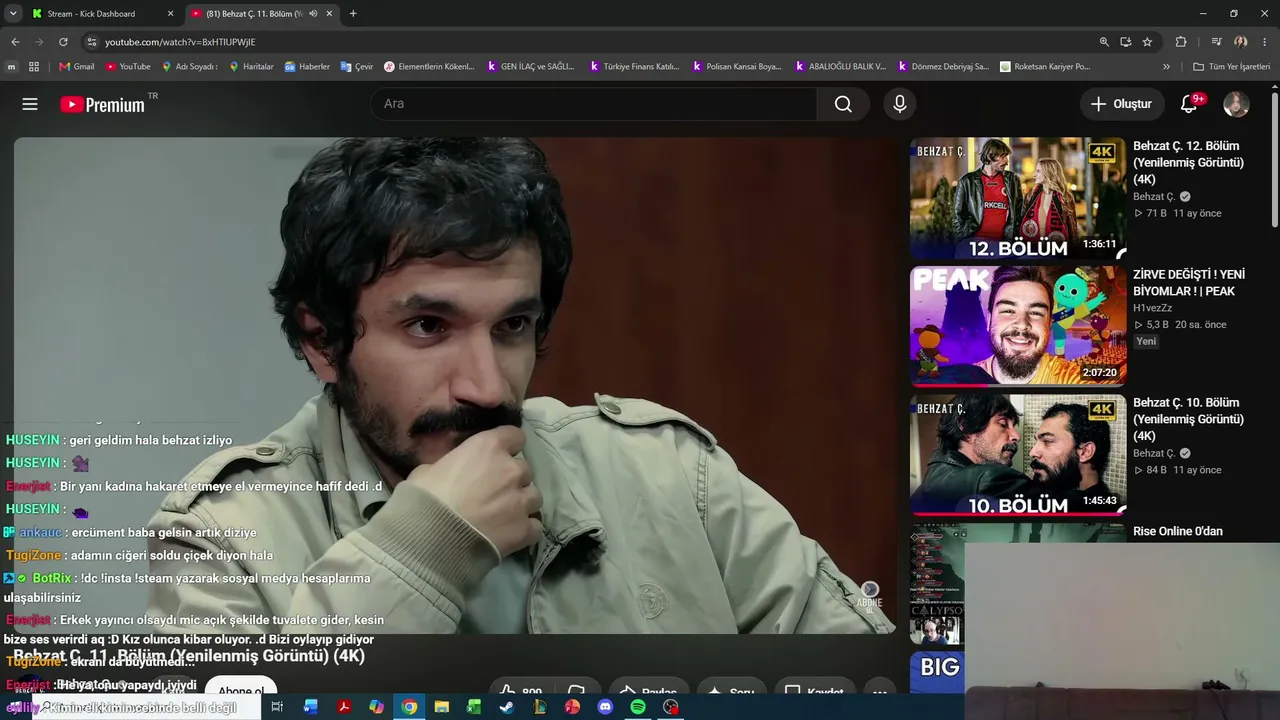Open Chrome three-dot menu

(1264, 42)
